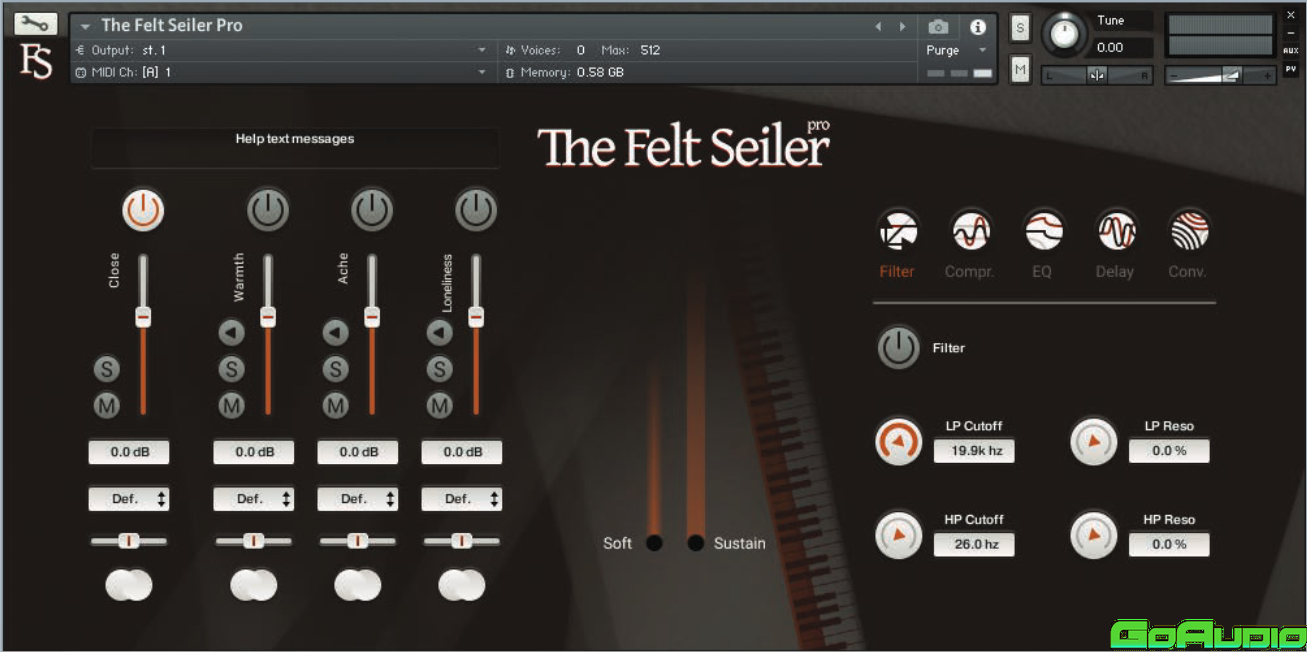The image size is (1307, 652).
Task: Open the Close channel Def. output dropdown
Action: pyautogui.click(x=129, y=499)
